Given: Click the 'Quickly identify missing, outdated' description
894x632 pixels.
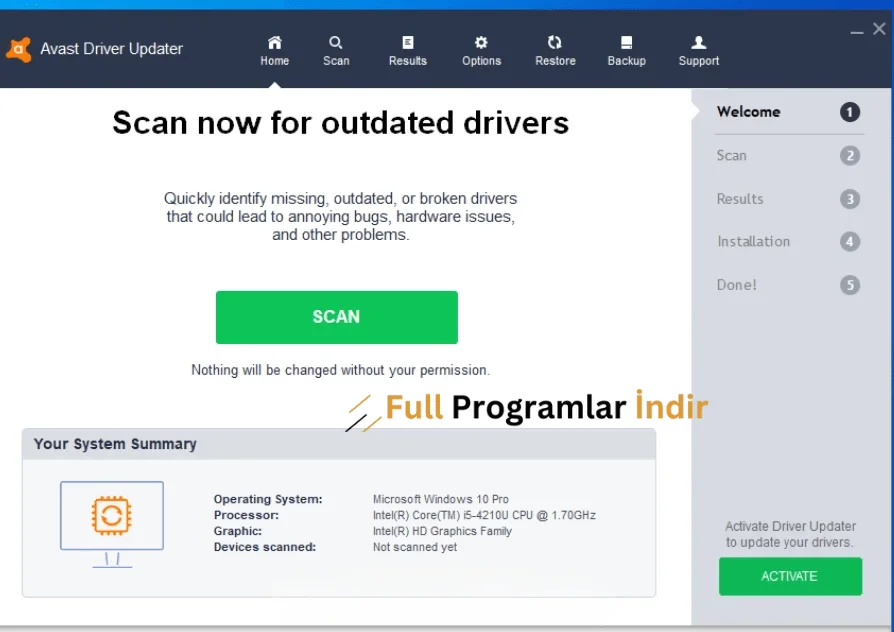Looking at the screenshot, I should click(340, 216).
